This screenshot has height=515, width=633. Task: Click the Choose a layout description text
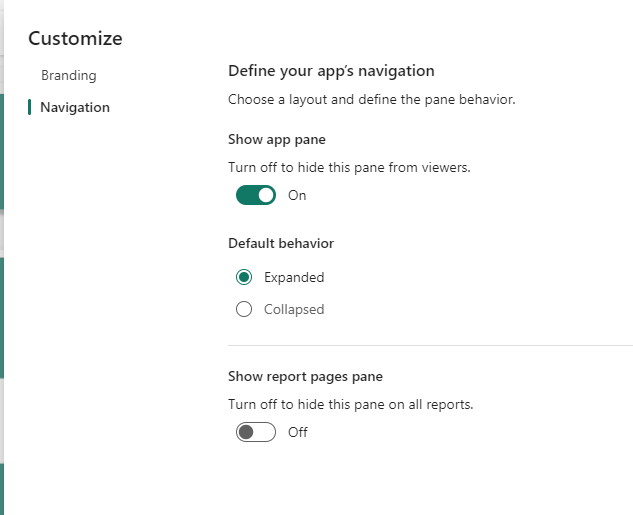pyautogui.click(x=371, y=100)
